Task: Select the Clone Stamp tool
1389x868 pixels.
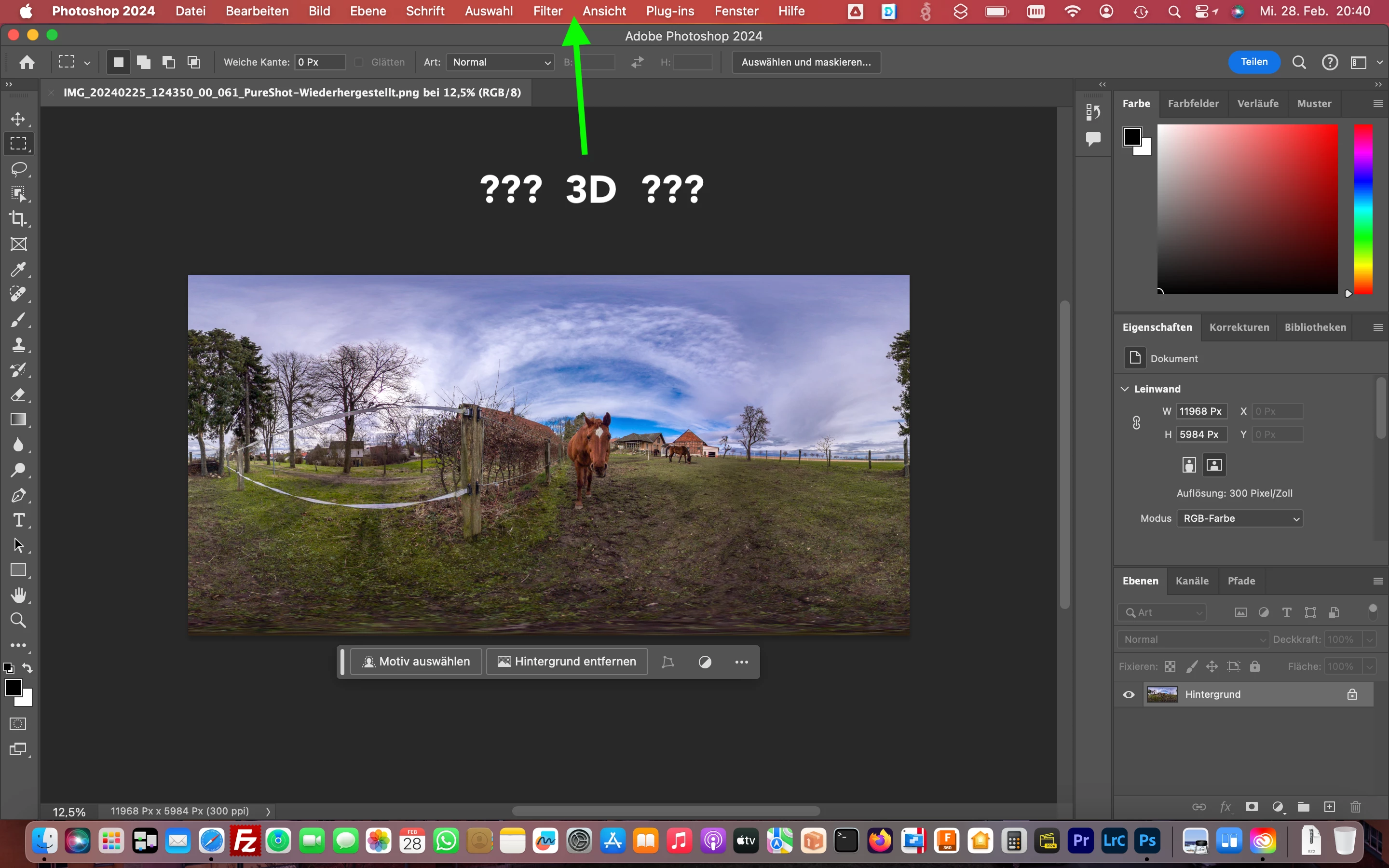Action: pyautogui.click(x=18, y=344)
